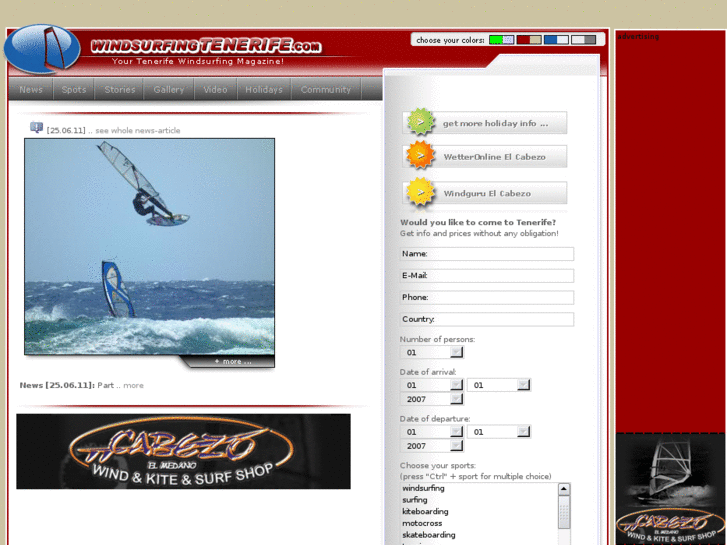
Task: Open the Community navigation item
Action: 326,90
